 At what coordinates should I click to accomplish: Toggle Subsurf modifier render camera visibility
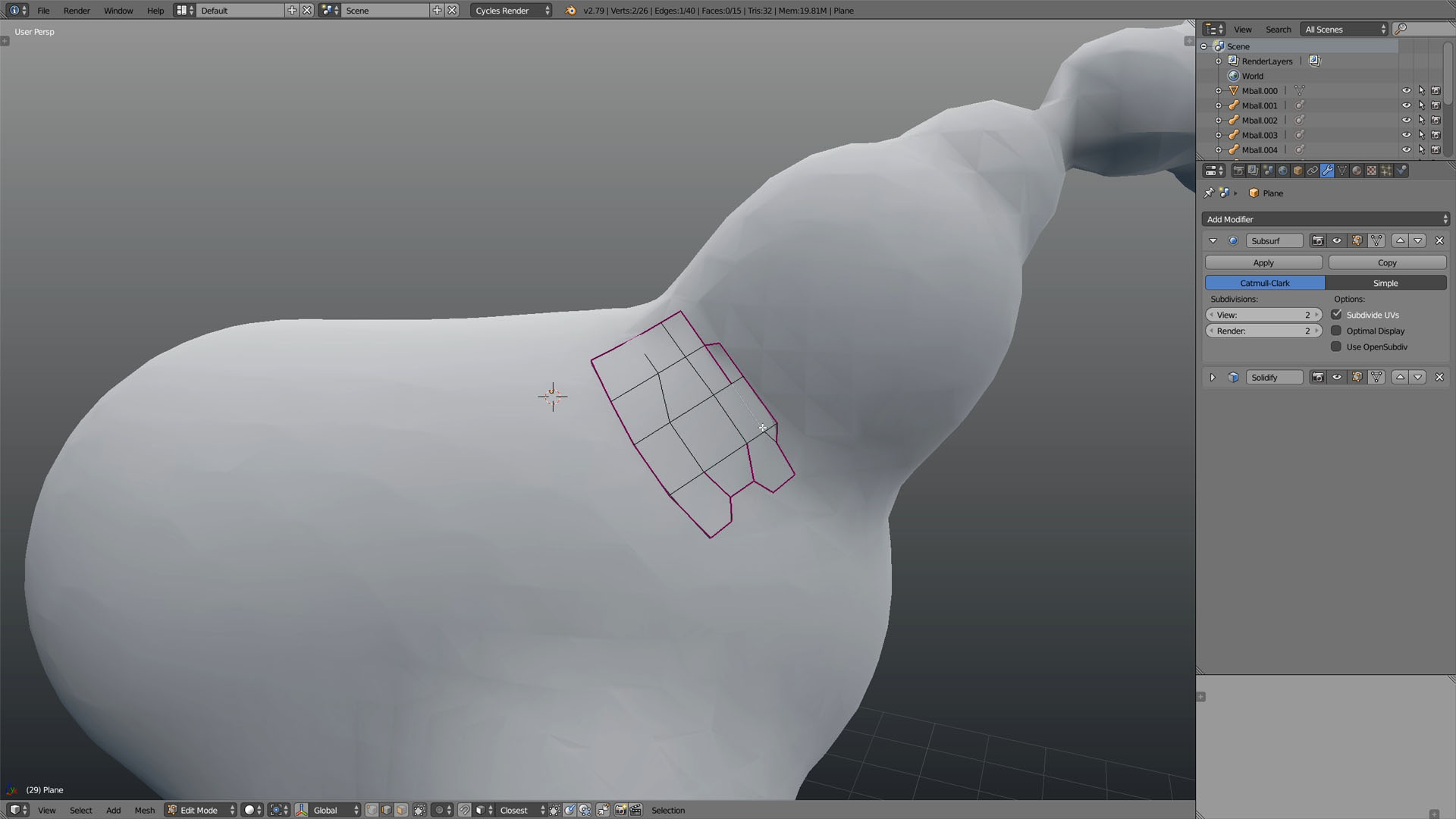click(x=1318, y=240)
